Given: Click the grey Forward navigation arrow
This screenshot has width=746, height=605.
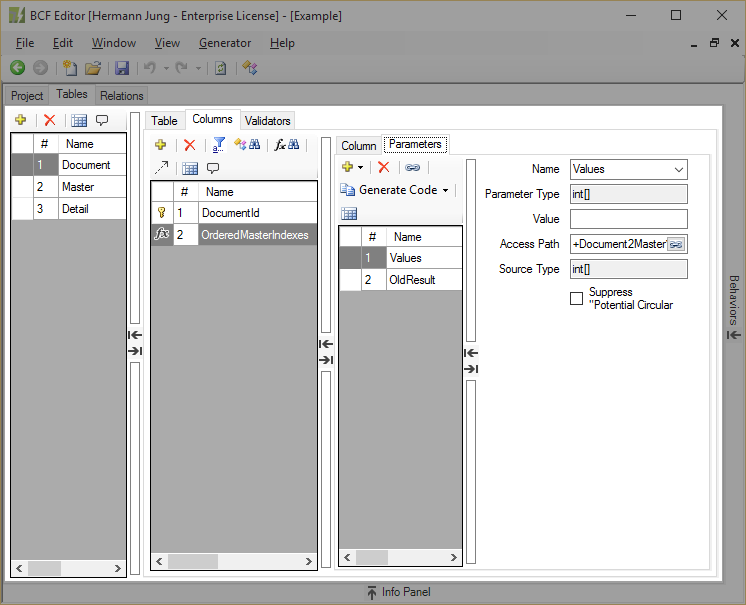Looking at the screenshot, I should click(40, 68).
